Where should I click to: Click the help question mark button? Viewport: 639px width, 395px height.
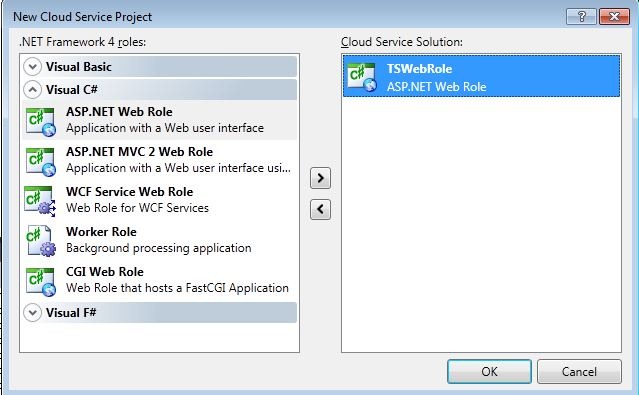point(582,17)
